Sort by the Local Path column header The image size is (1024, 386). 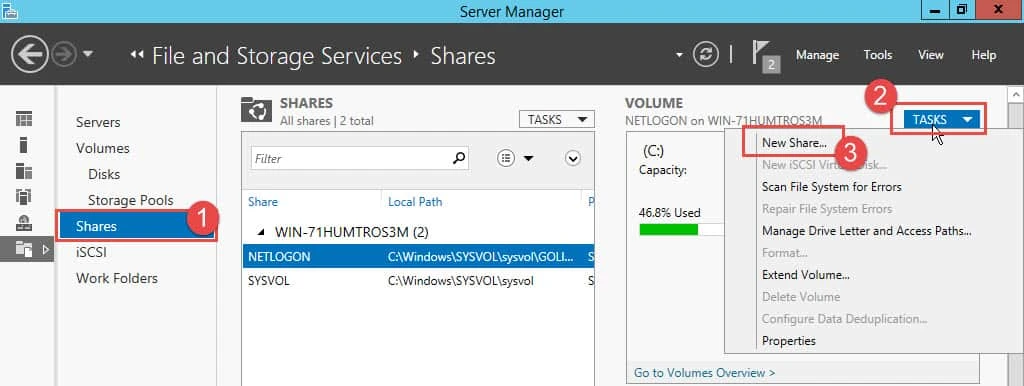[x=415, y=202]
